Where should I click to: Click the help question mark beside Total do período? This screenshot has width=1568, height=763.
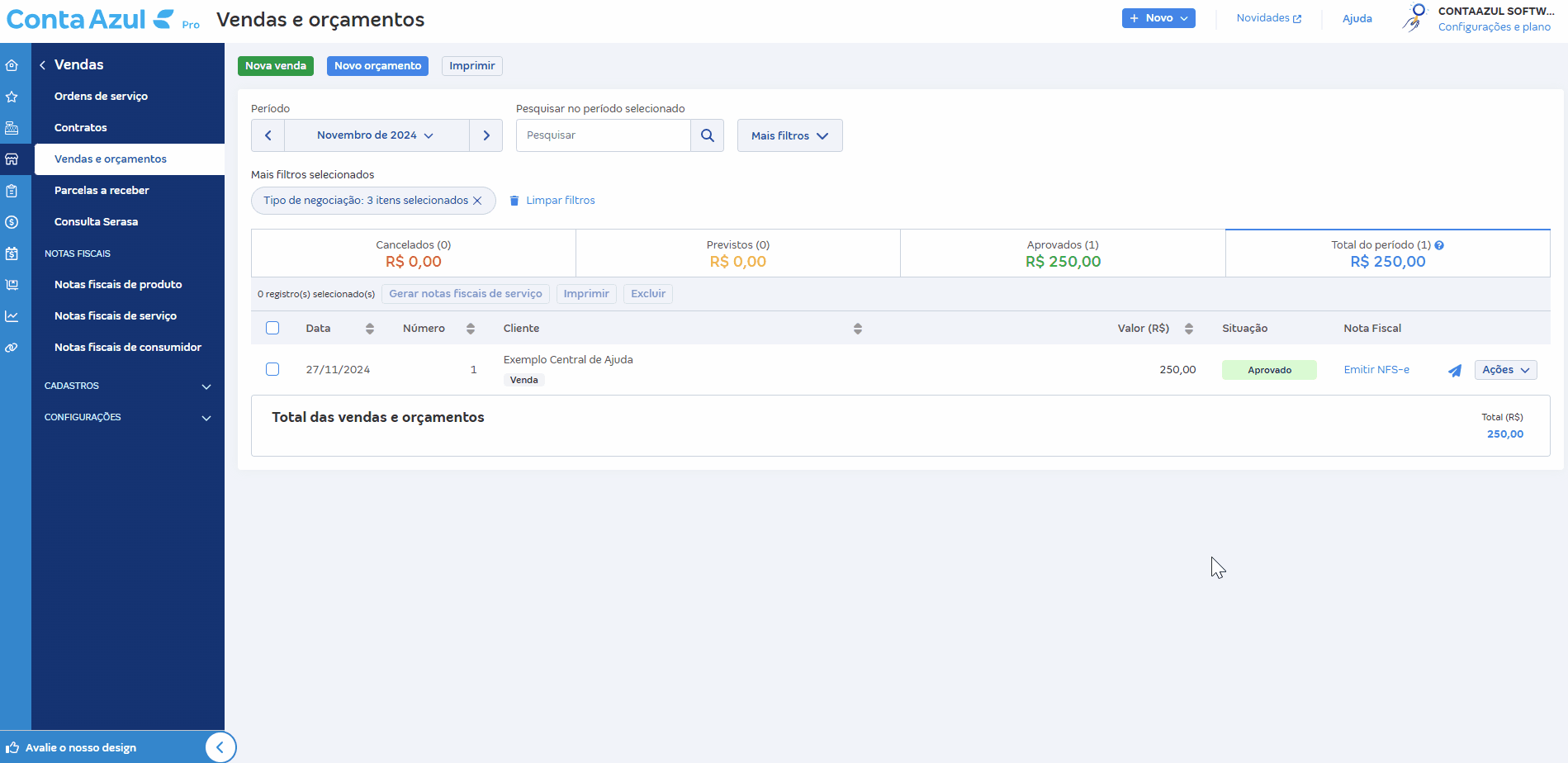[1439, 245]
